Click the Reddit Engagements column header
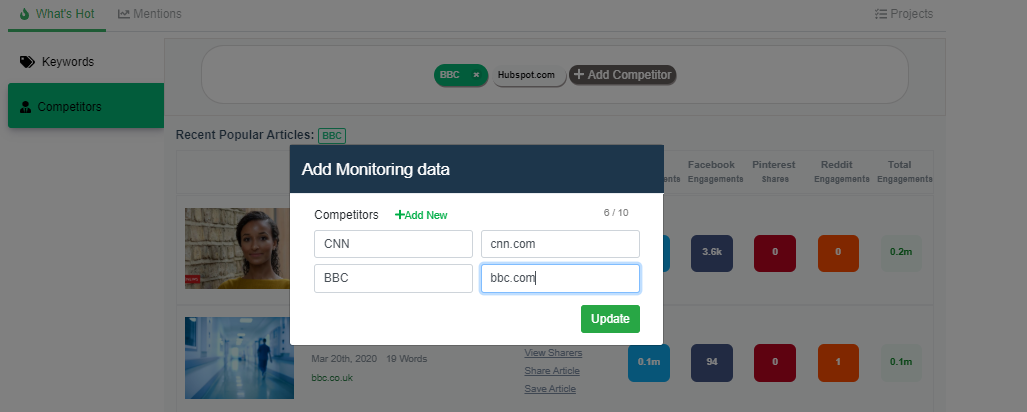The image size is (1027, 412). tap(841, 172)
